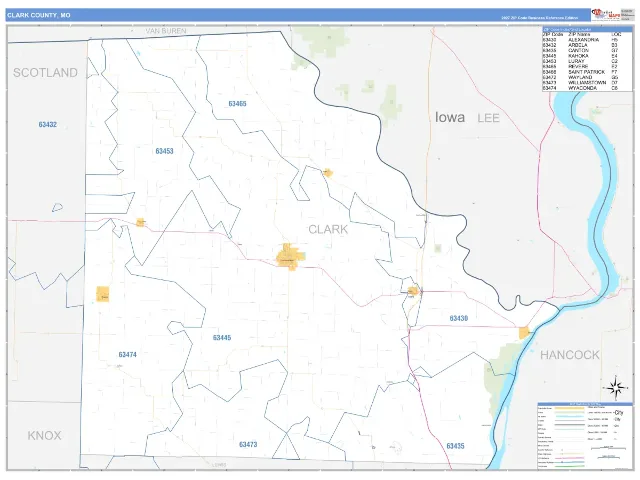This screenshot has height=480, width=640.
Task: Click the yellow swatch atop the map legend
Action: coord(569,408)
